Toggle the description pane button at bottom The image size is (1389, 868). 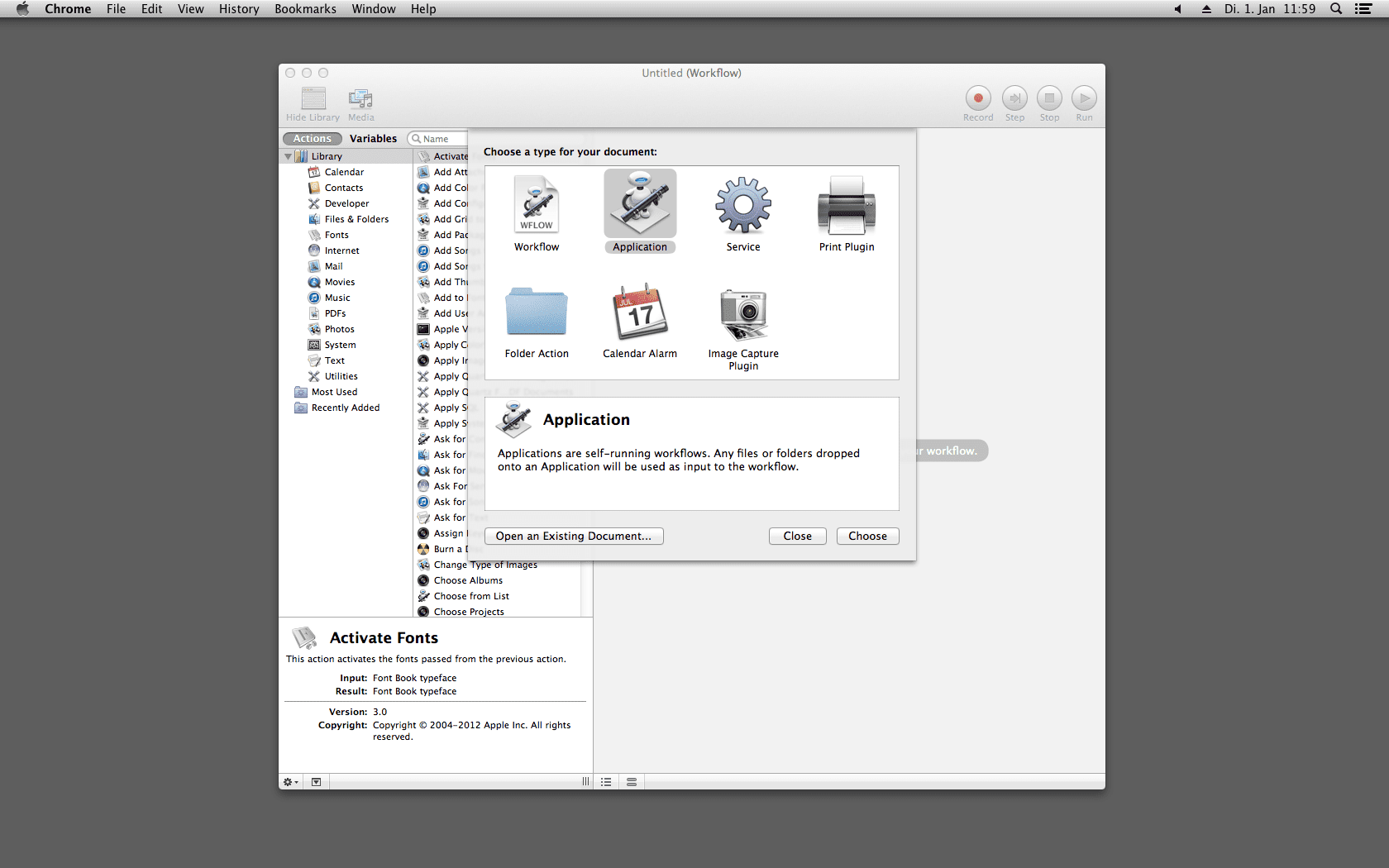(316, 782)
